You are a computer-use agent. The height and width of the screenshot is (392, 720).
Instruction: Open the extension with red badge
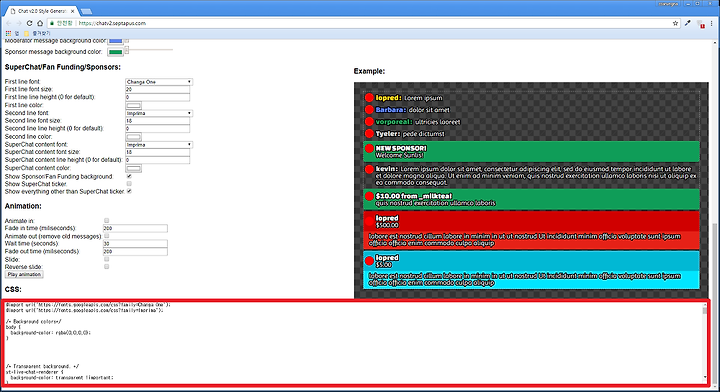coord(701,24)
